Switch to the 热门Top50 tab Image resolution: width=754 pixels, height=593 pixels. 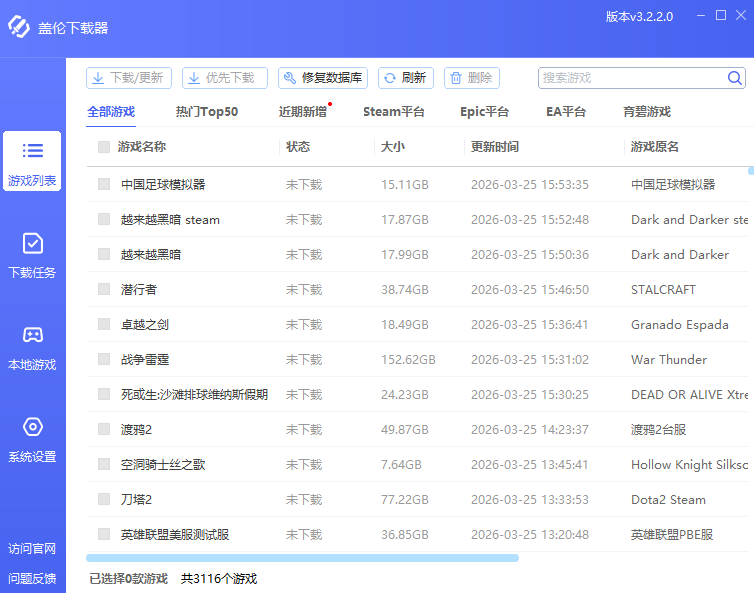pyautogui.click(x=207, y=112)
